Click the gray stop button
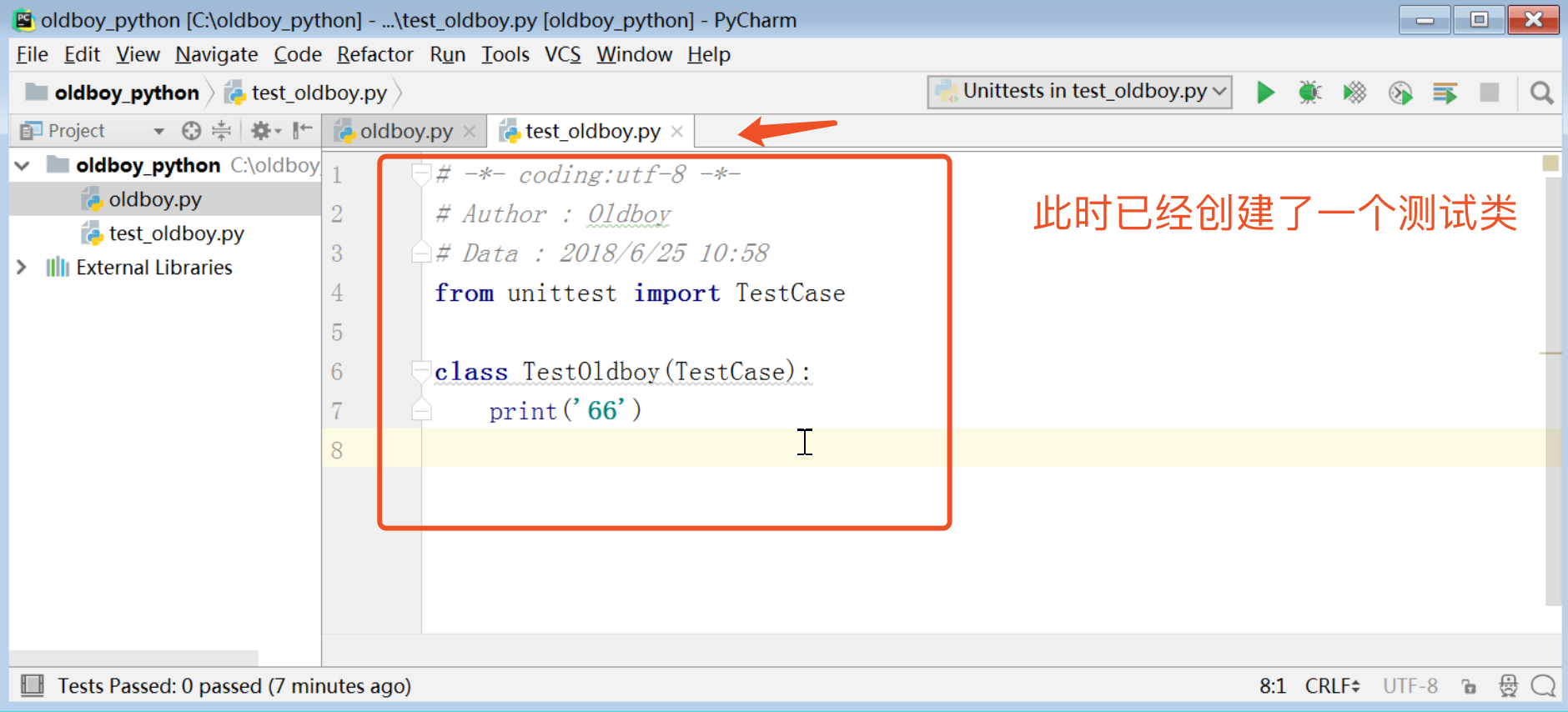The width and height of the screenshot is (1568, 712). click(1489, 93)
